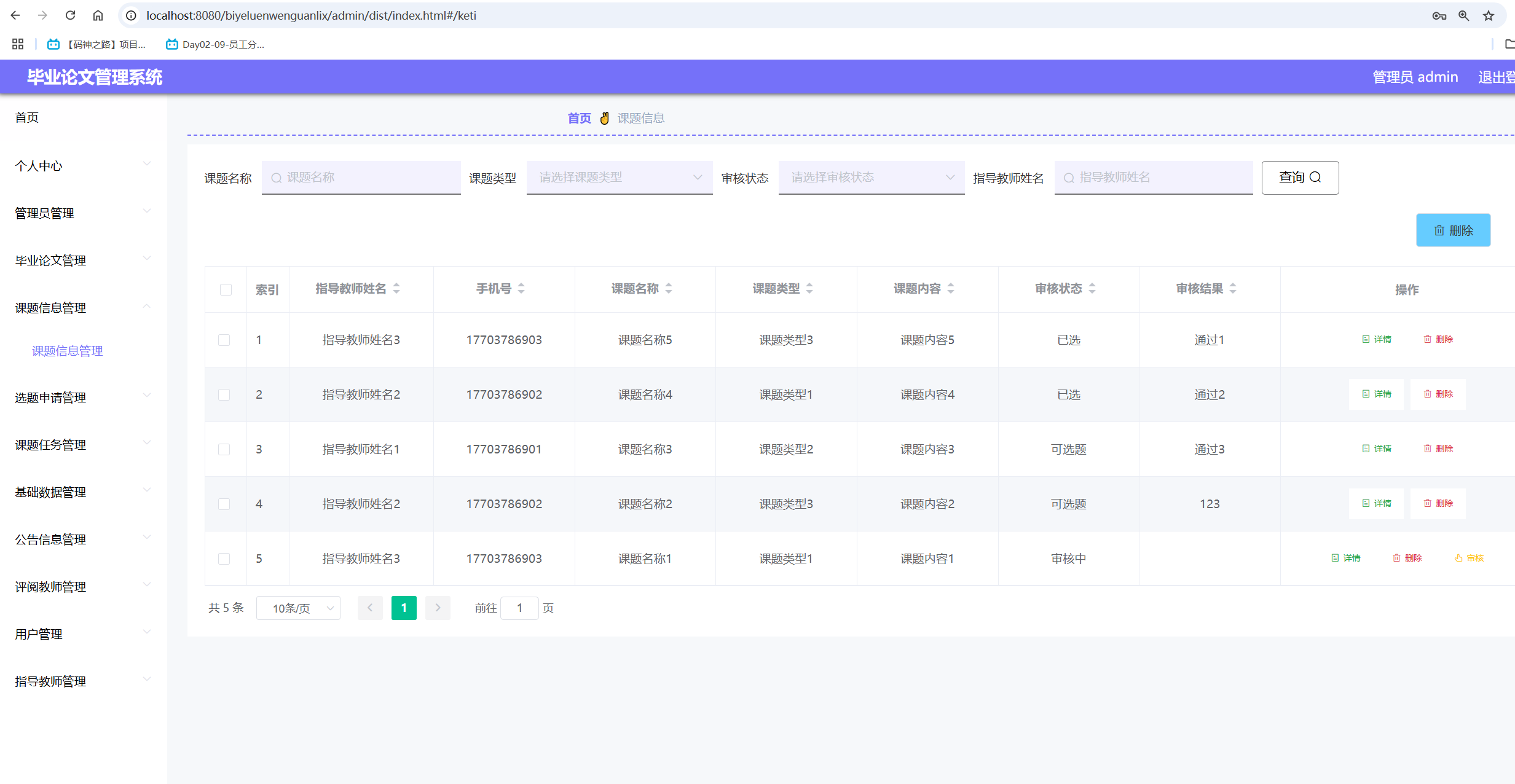The width and height of the screenshot is (1515, 784).
Task: Go to previous page arrow
Action: [x=370, y=608]
